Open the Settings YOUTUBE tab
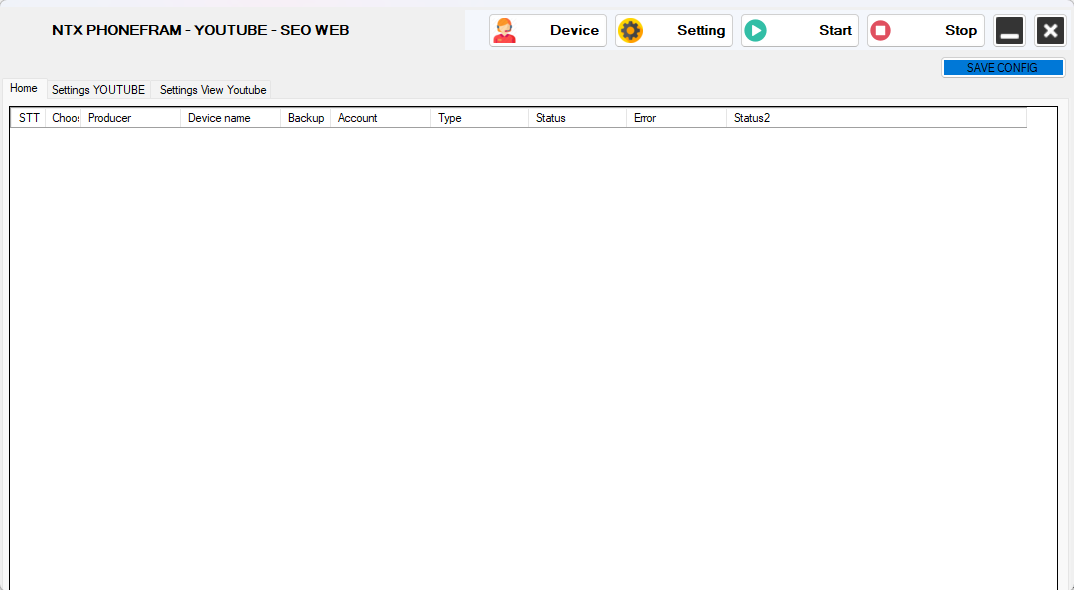Image resolution: width=1074 pixels, height=590 pixels. (x=98, y=90)
